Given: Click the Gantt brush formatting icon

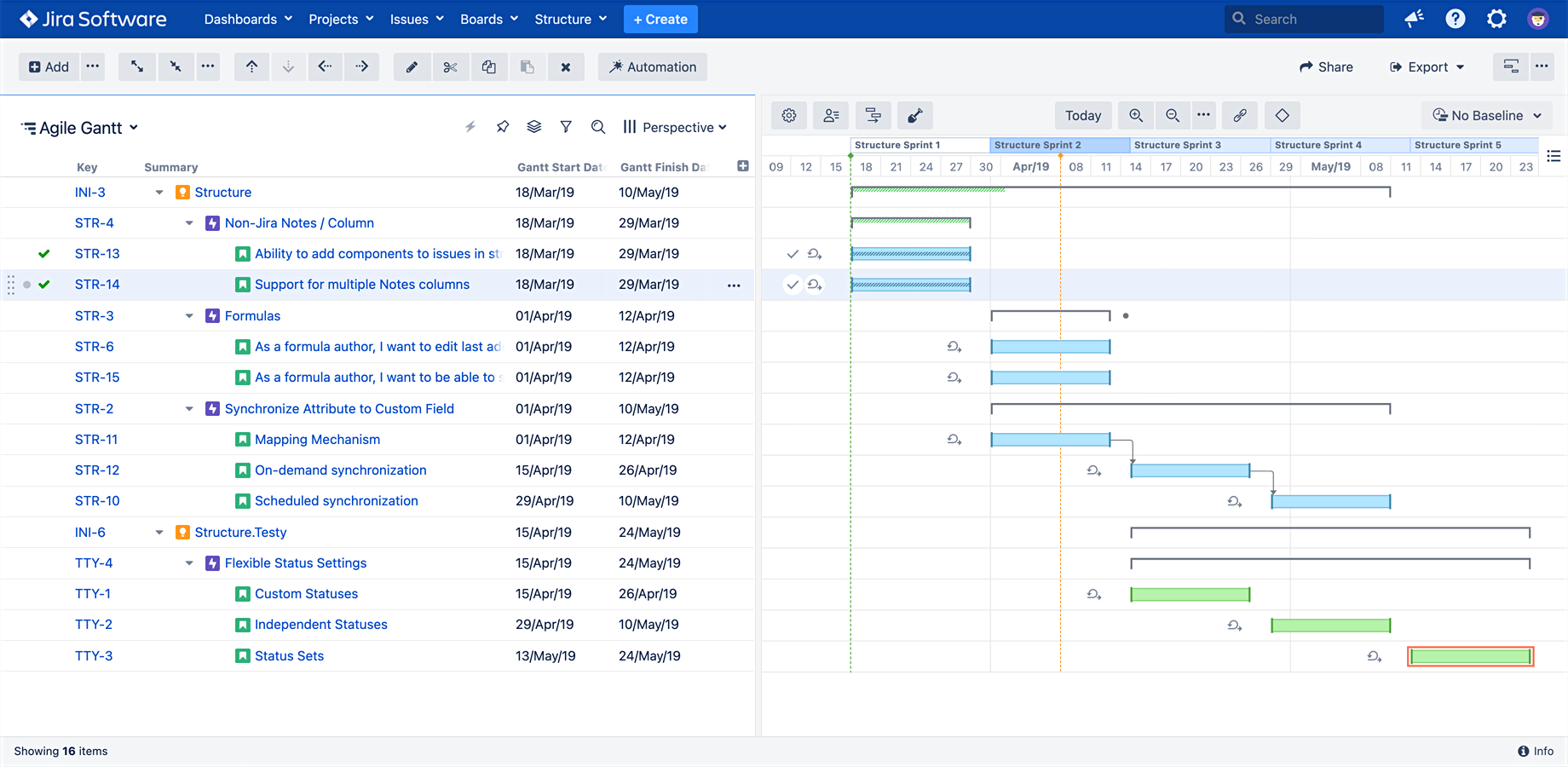Looking at the screenshot, I should pos(915,115).
